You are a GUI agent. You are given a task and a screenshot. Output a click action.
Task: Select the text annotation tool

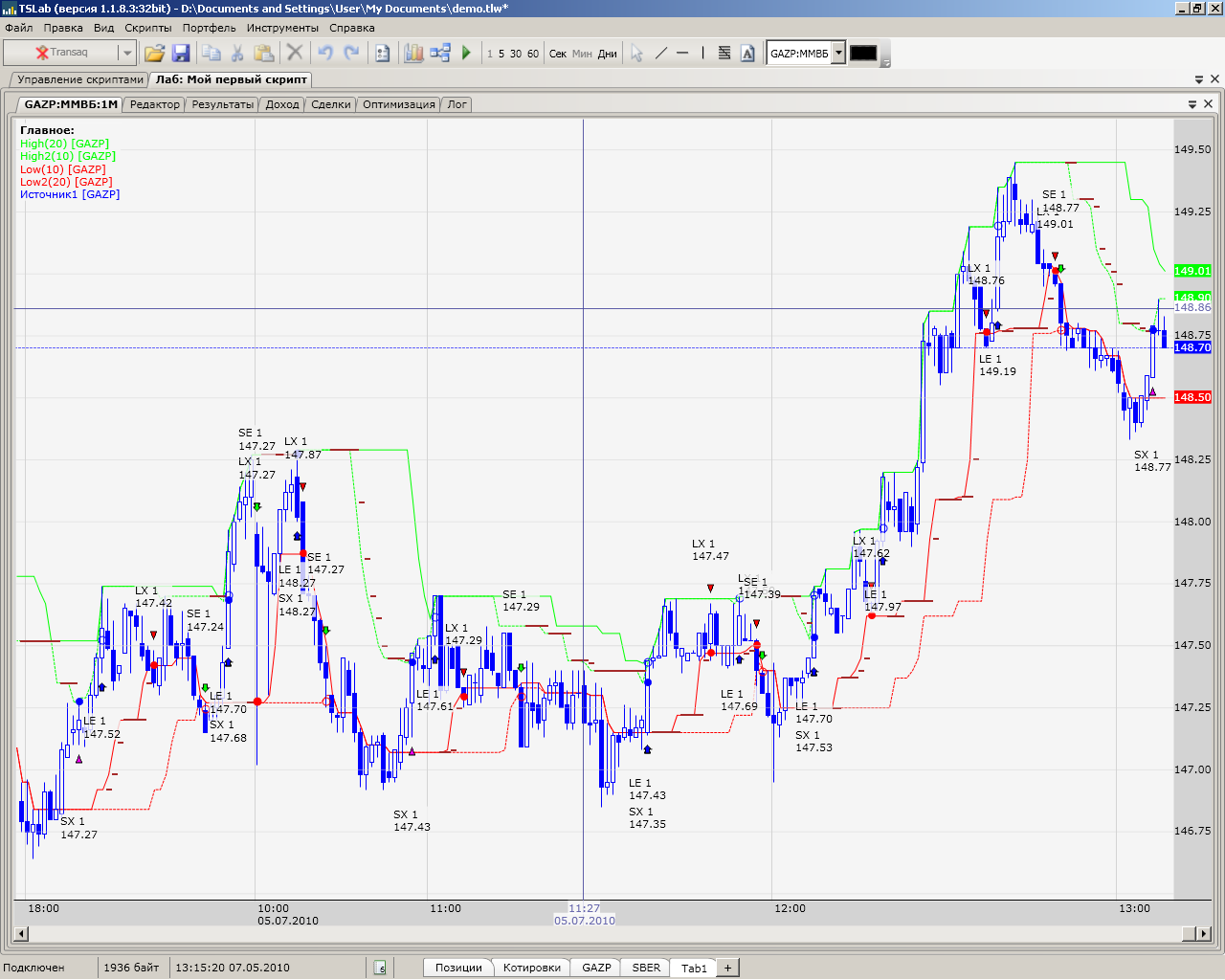(x=747, y=53)
